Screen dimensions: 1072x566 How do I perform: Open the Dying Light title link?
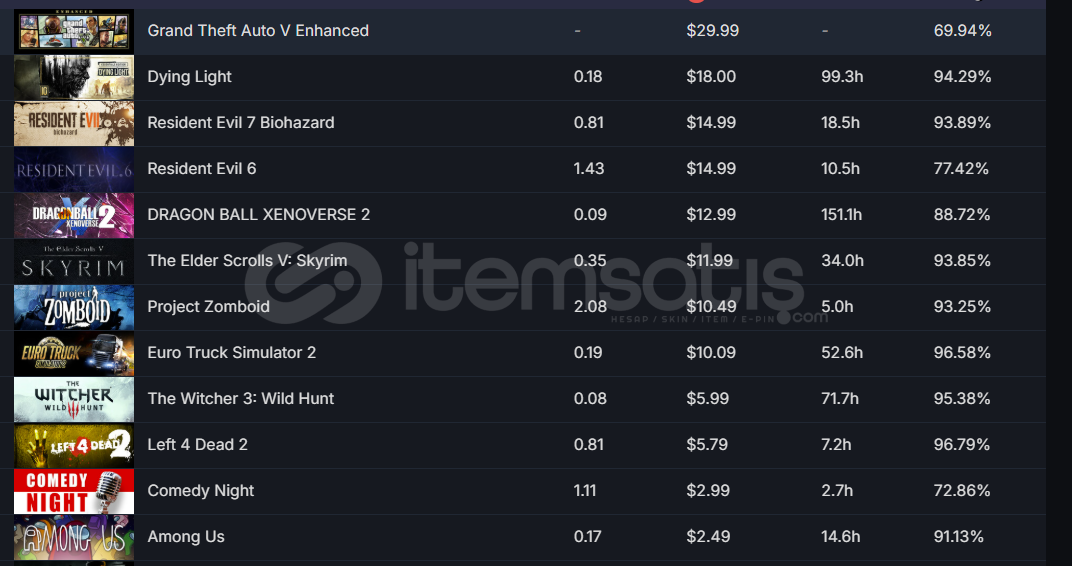click(189, 77)
